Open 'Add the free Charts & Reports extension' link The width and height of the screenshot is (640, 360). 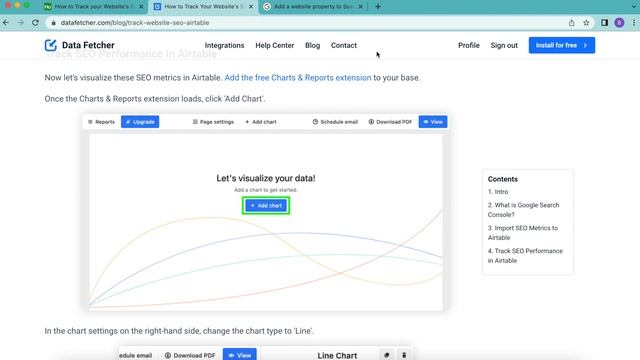coord(298,78)
